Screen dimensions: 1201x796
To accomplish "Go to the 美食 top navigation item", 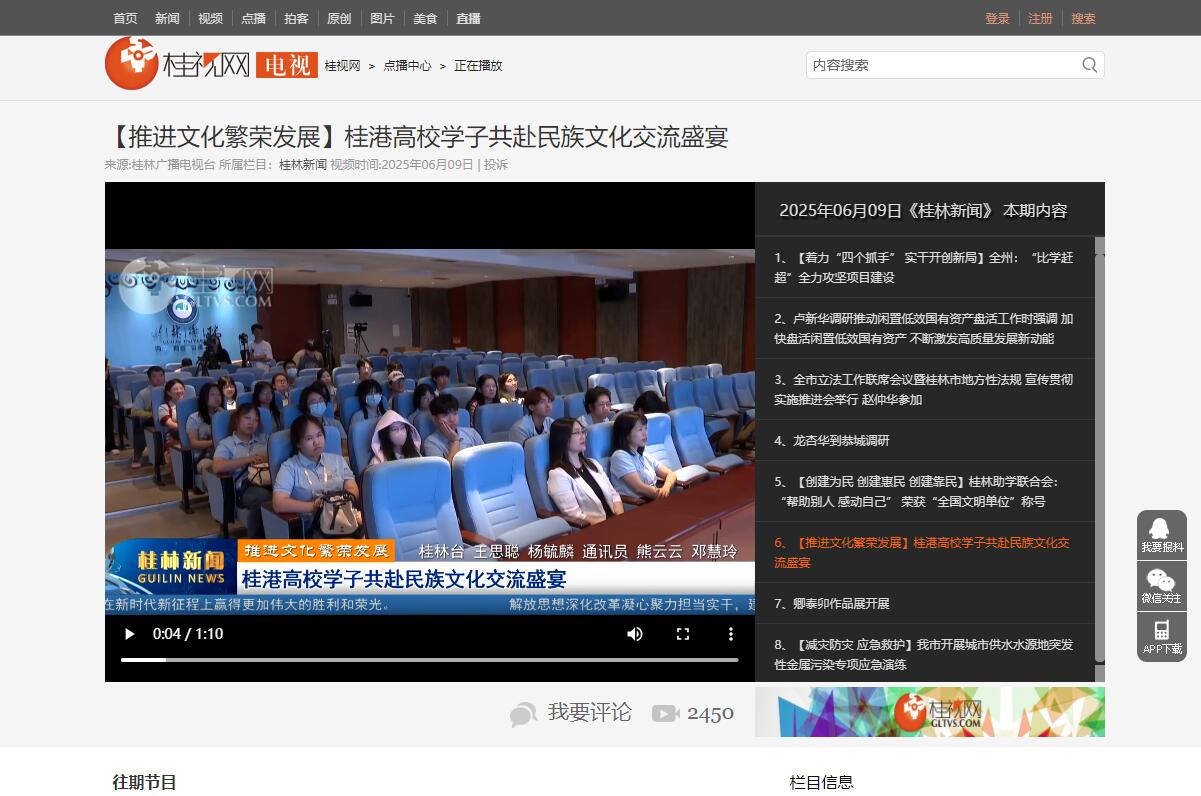I will tap(425, 18).
